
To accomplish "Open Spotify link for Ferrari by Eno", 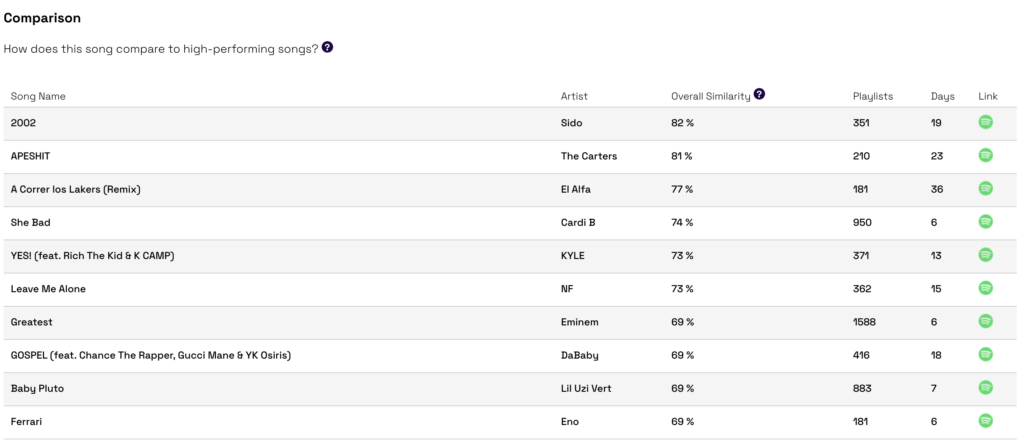I will coord(985,421).
